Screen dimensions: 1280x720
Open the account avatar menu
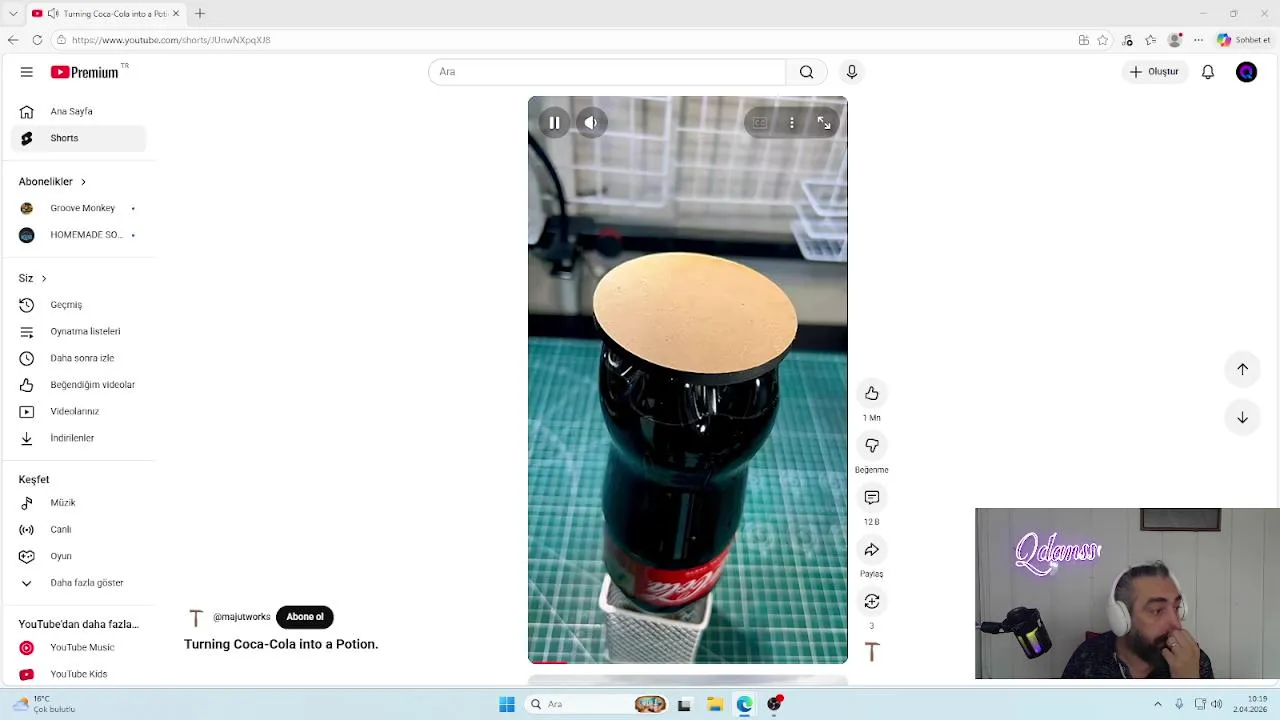1246,72
